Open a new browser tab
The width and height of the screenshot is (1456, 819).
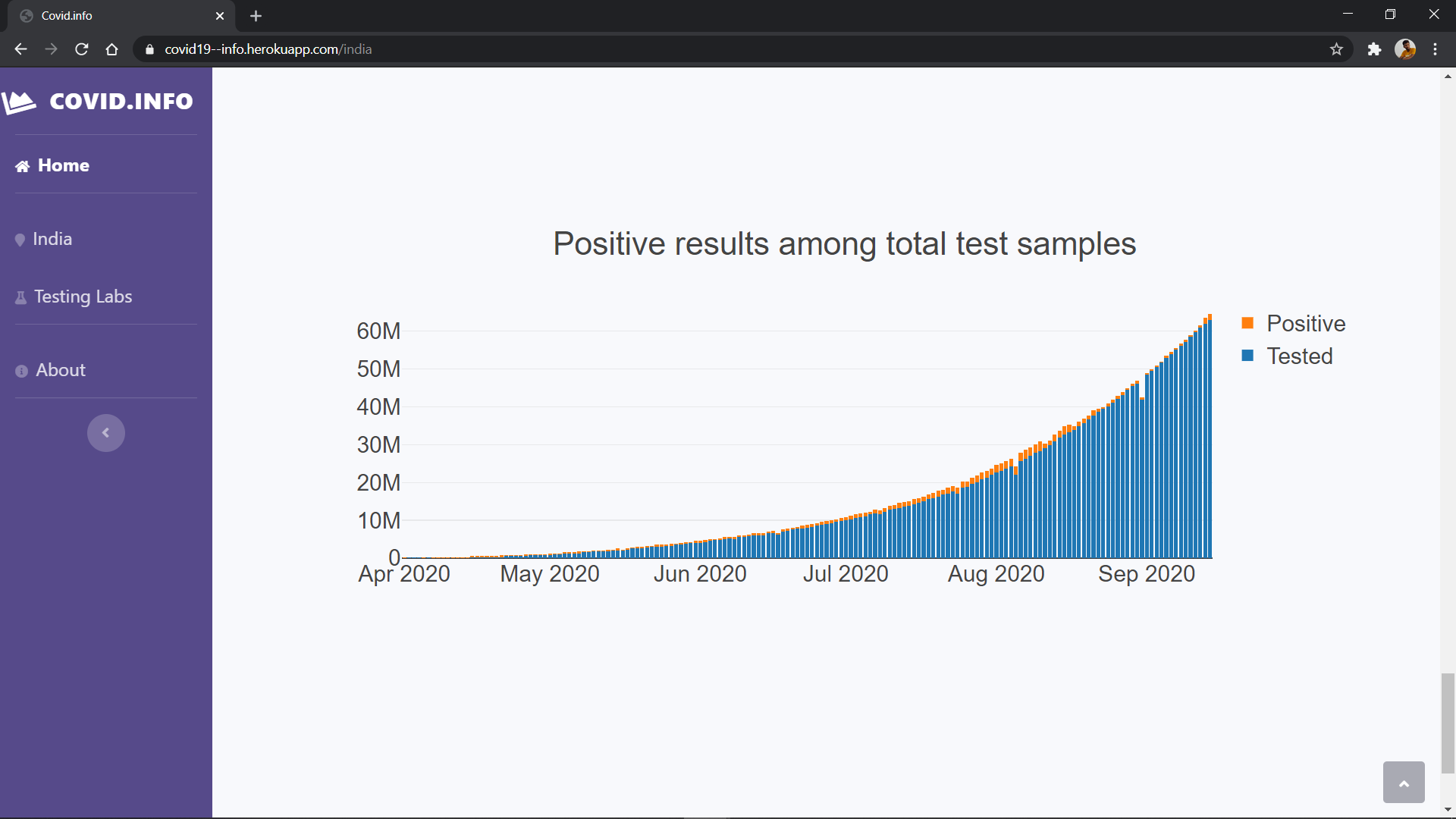click(256, 16)
